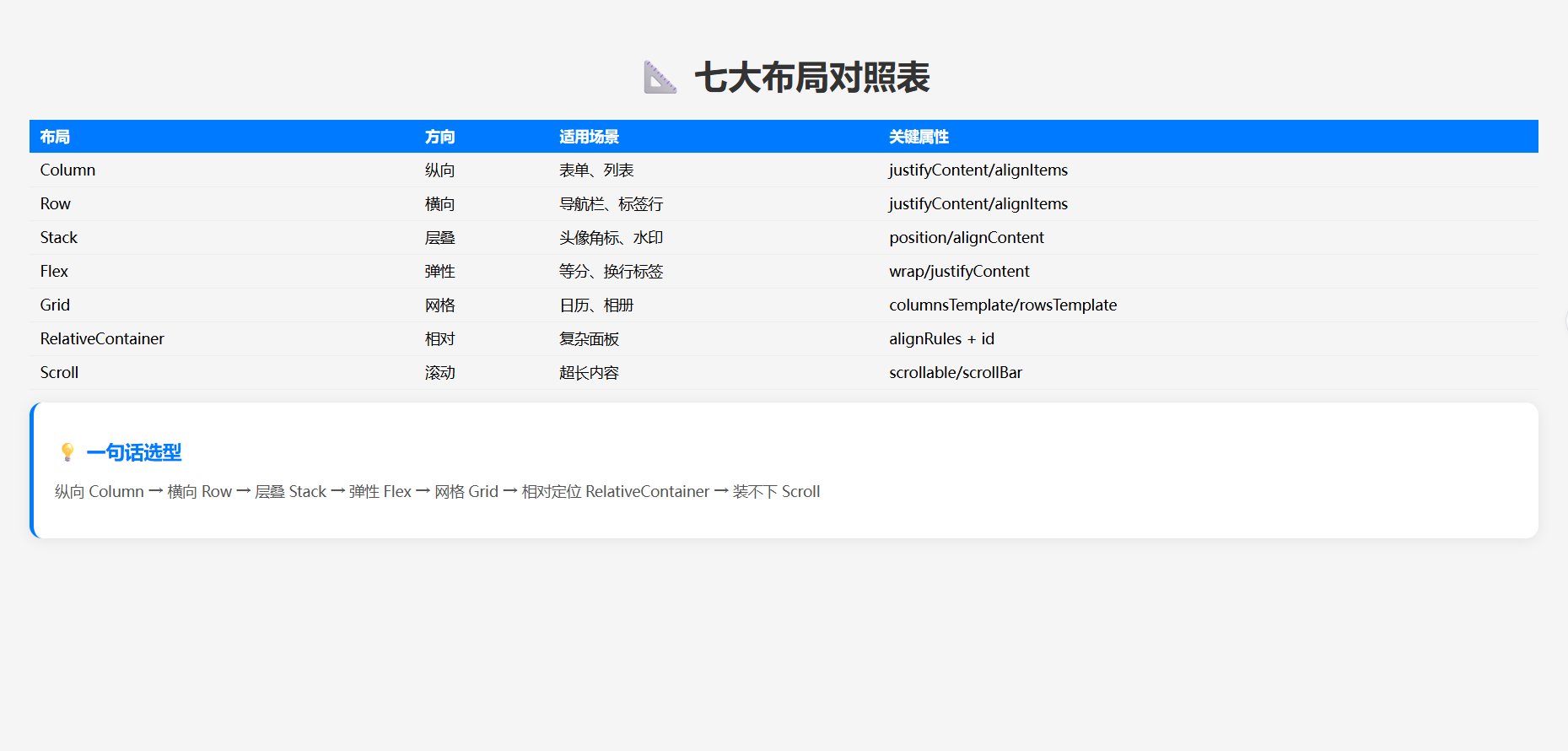Click the lightbulb icon next to 一句话选型
This screenshot has height=751, width=1568.
(67, 452)
